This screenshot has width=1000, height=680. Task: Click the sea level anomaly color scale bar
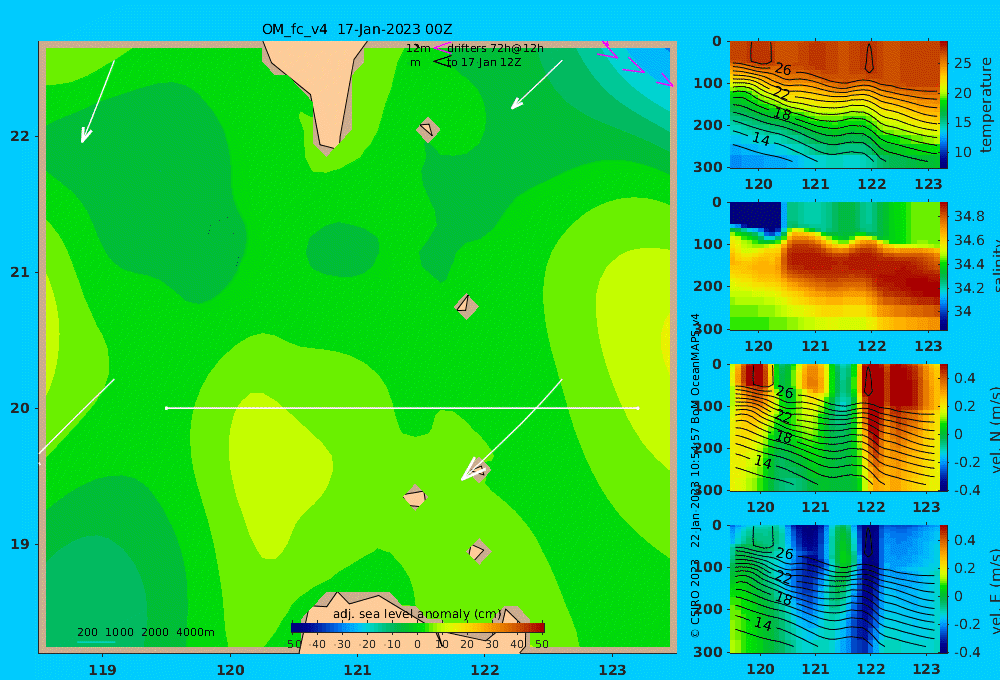(418, 628)
